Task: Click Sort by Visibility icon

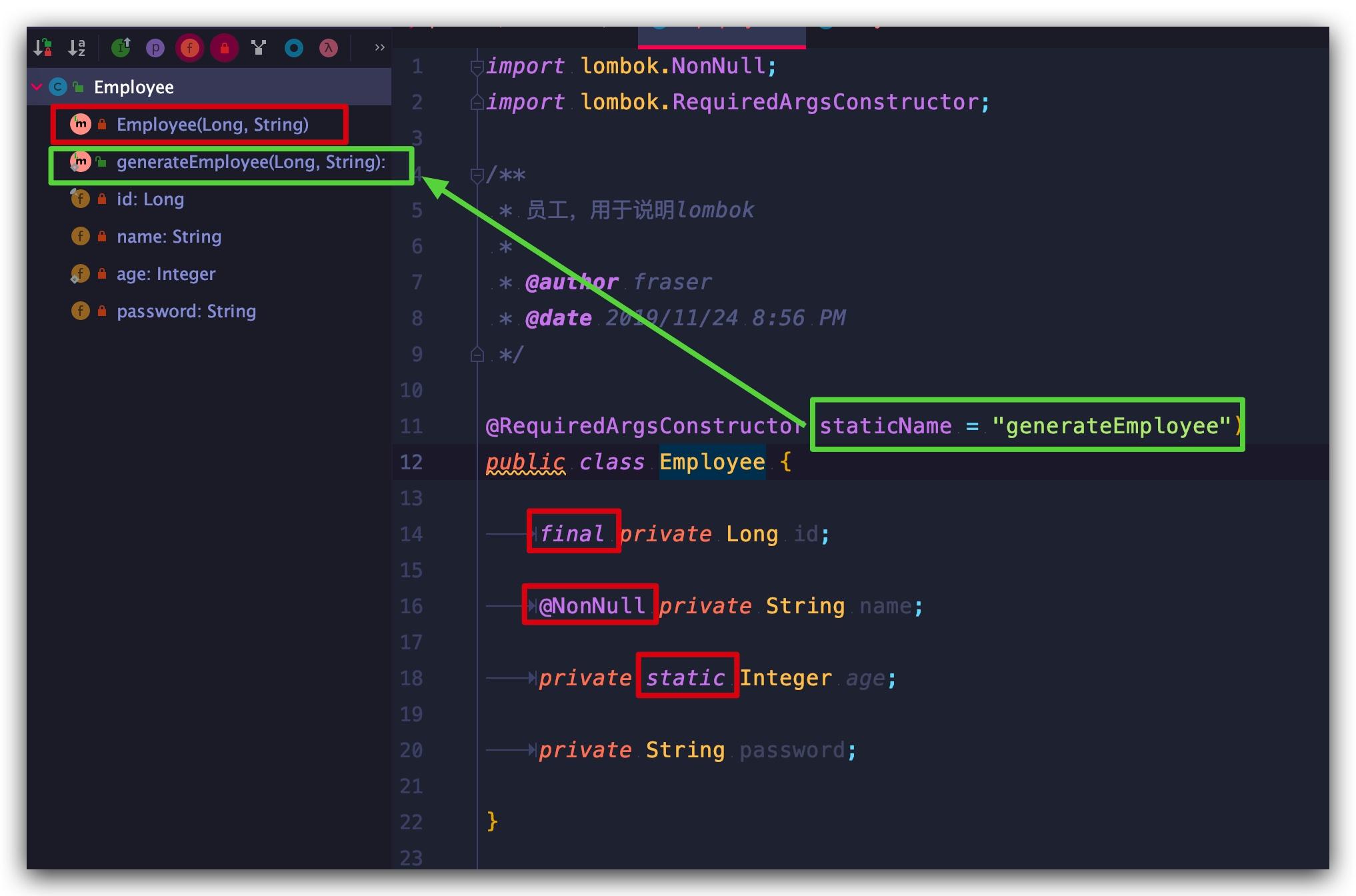Action: click(x=43, y=47)
